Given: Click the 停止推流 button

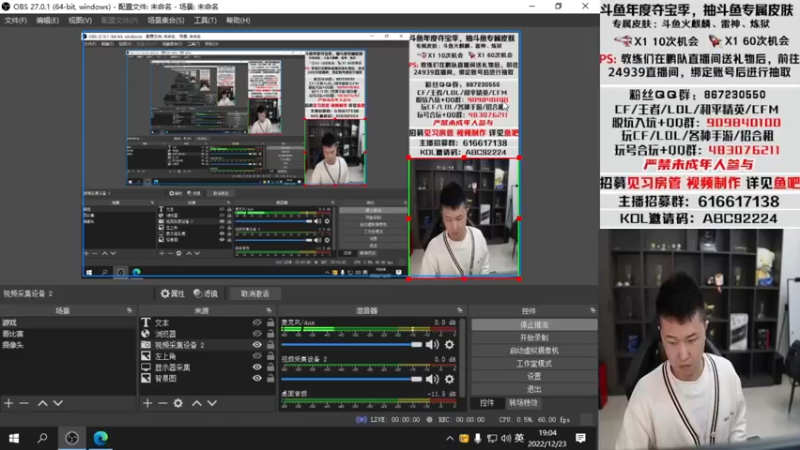Looking at the screenshot, I should [x=534, y=324].
